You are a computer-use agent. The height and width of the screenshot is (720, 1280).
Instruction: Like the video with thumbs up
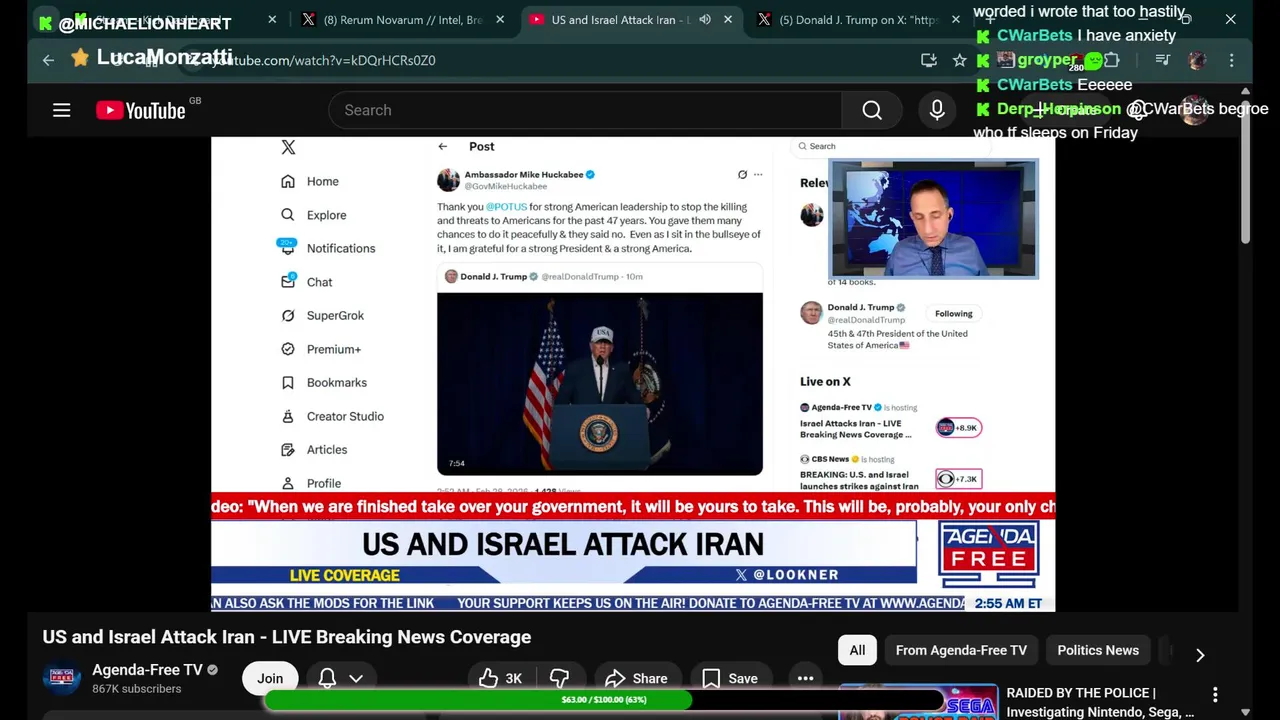[x=500, y=678]
